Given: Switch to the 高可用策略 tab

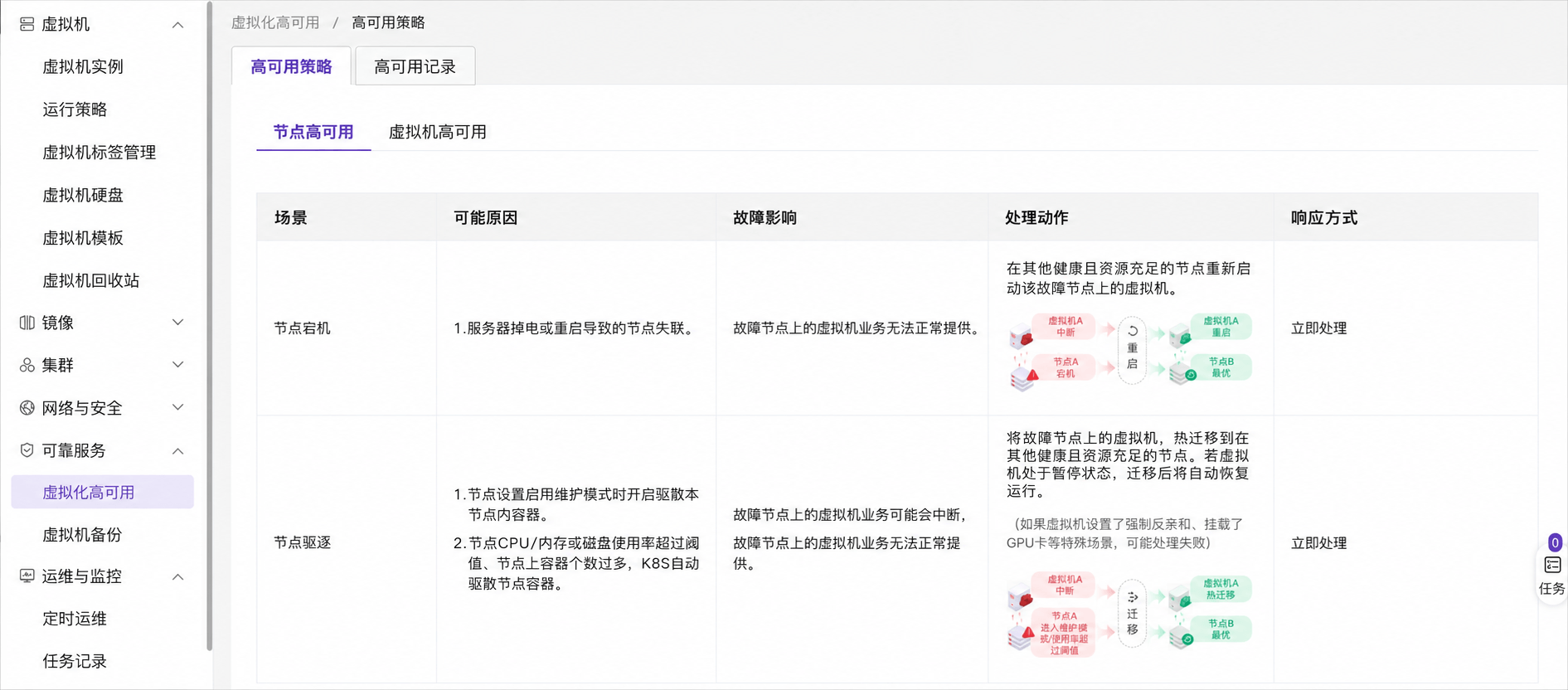Looking at the screenshot, I should (291, 66).
